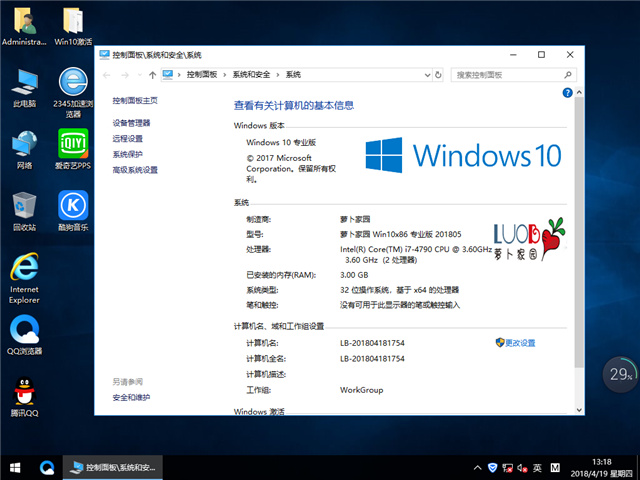
Task: Open 高级系统设置 link
Action: (135, 170)
